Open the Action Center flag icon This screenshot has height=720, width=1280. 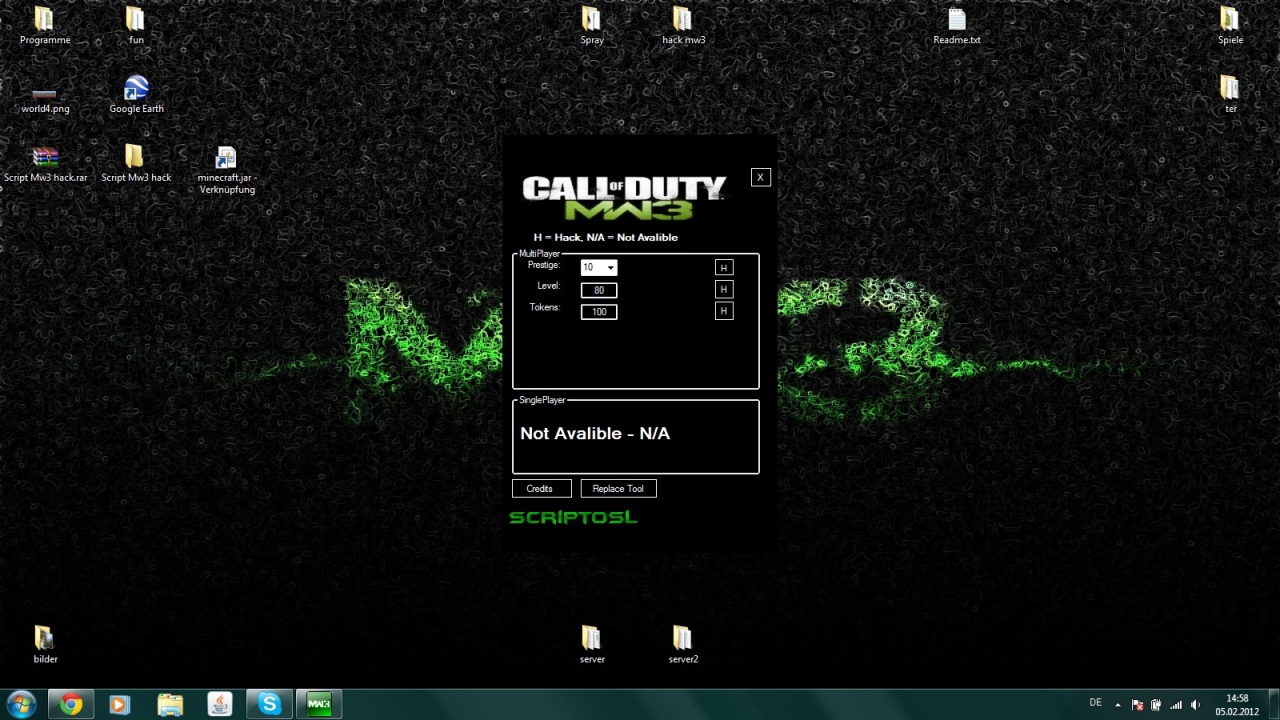pyautogui.click(x=1137, y=705)
